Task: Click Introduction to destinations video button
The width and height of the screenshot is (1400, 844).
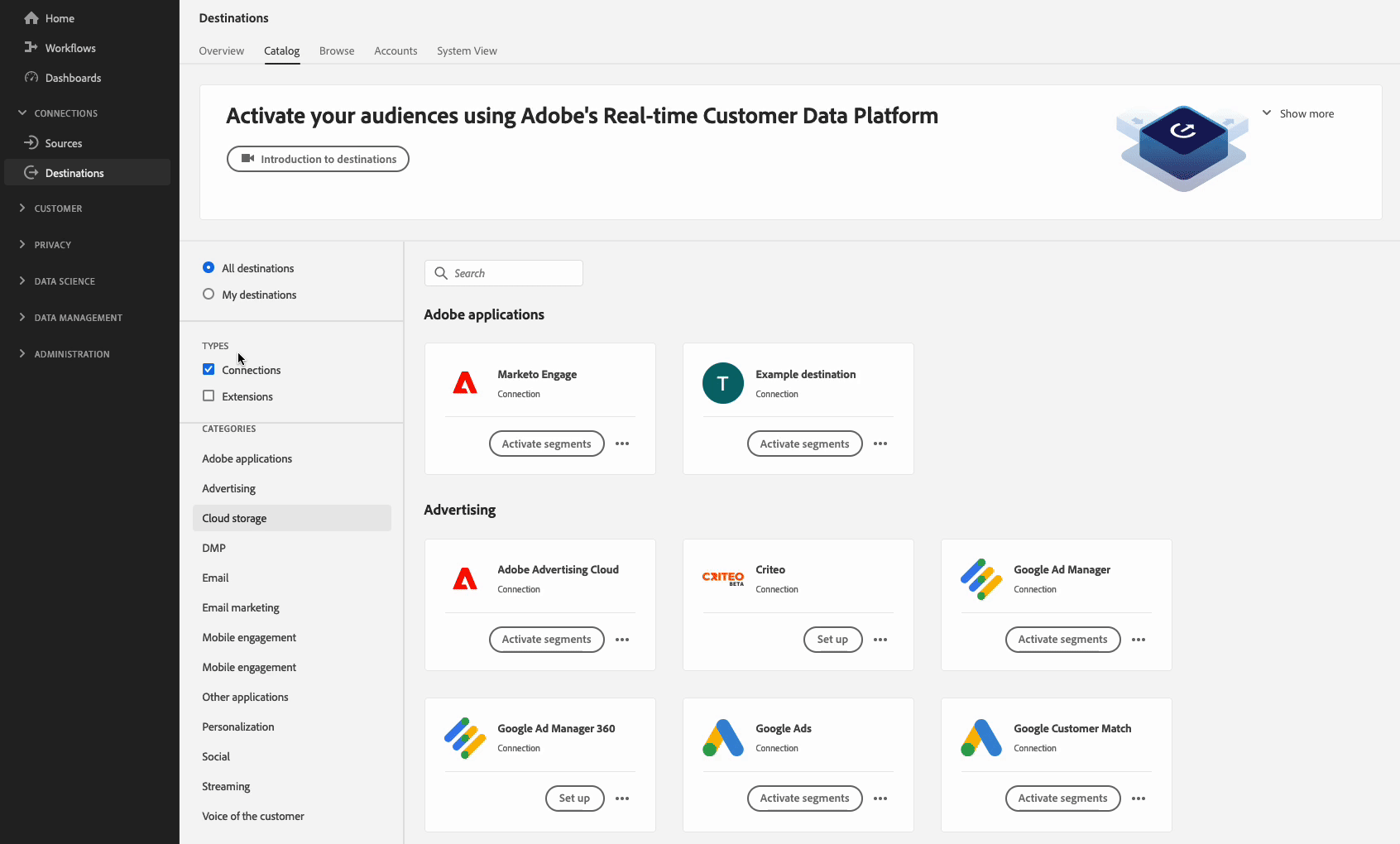Action: 318,159
